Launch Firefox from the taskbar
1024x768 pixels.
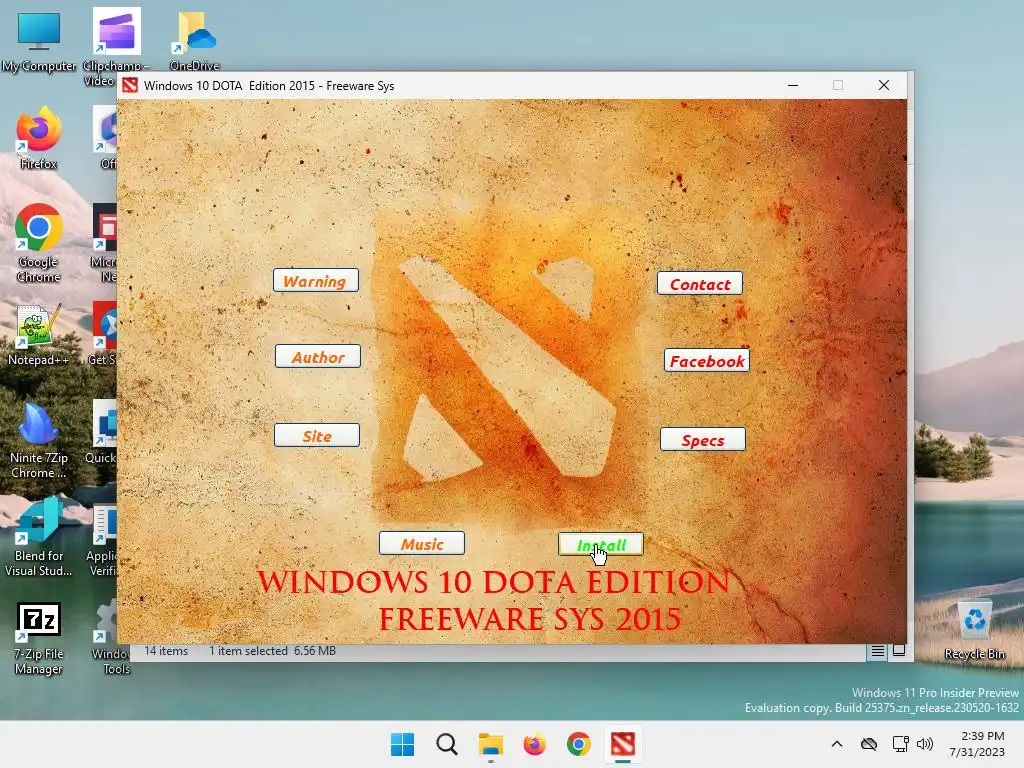point(534,744)
